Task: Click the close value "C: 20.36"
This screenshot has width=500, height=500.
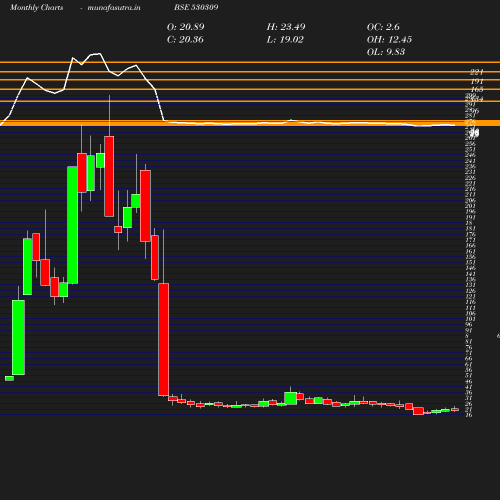Action: pyautogui.click(x=185, y=39)
